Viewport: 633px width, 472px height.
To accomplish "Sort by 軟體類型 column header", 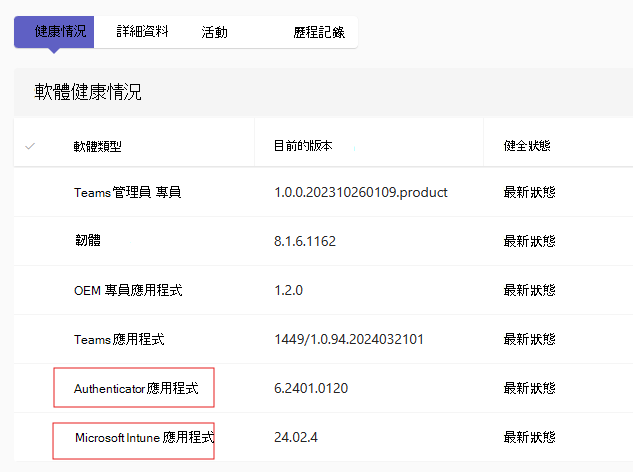I will [x=97, y=146].
